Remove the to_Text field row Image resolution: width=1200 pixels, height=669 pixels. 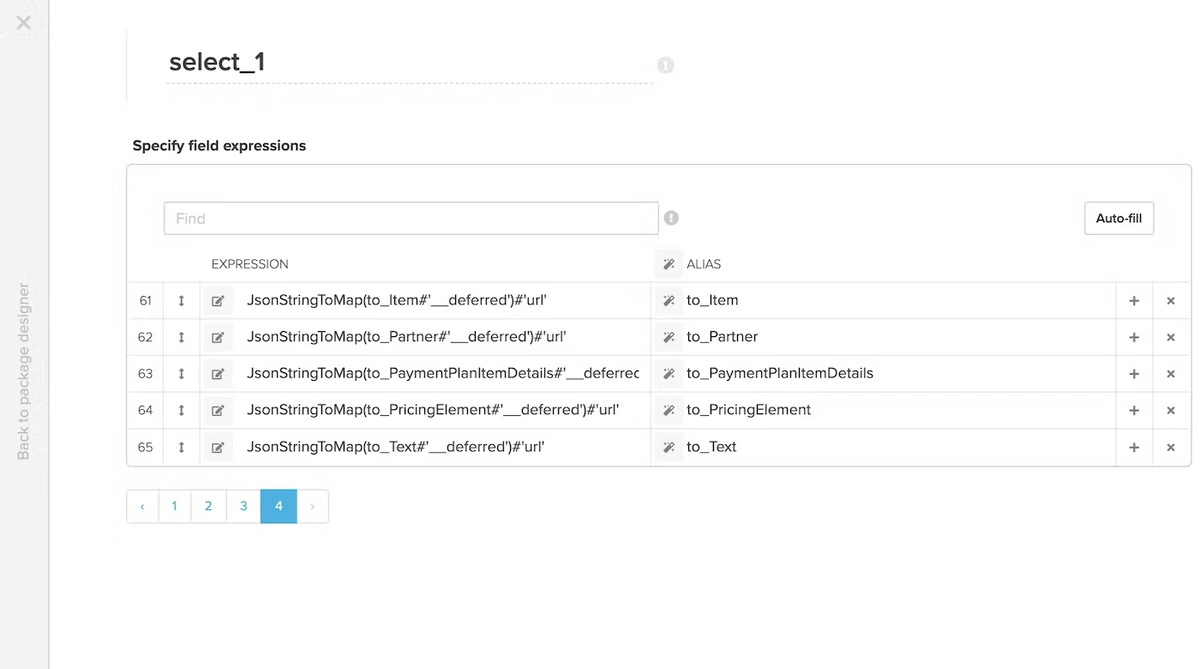tap(1171, 447)
